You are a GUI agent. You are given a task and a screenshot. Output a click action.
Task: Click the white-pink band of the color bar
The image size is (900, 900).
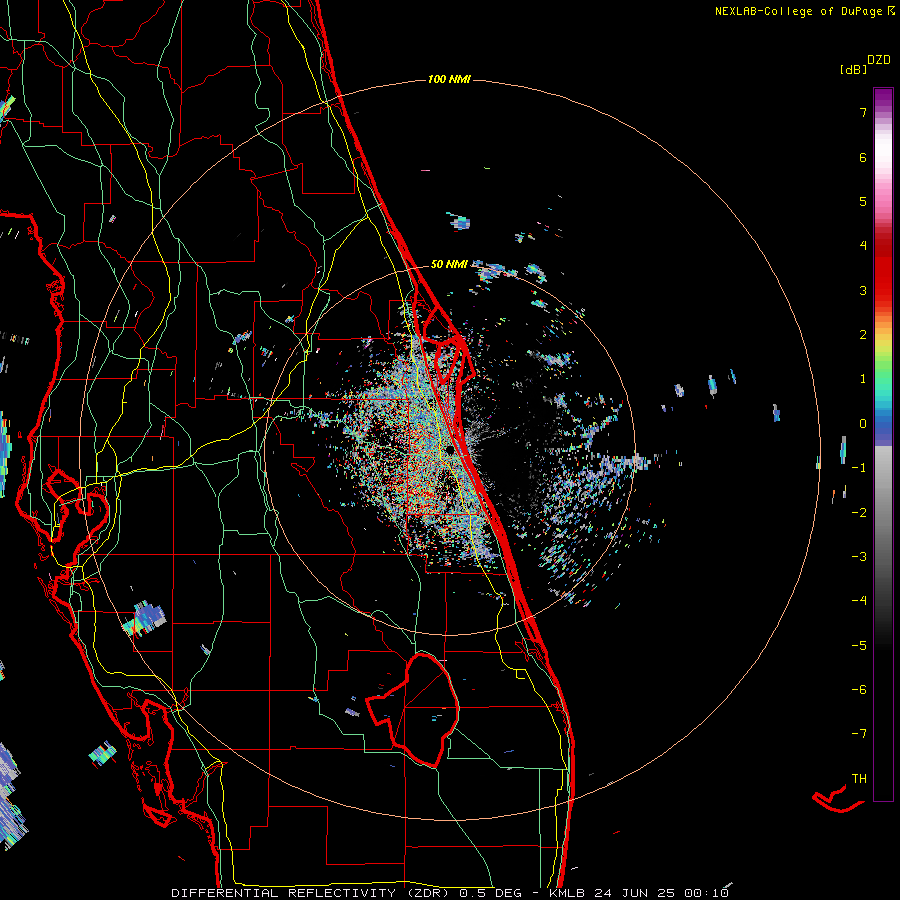coord(883,158)
